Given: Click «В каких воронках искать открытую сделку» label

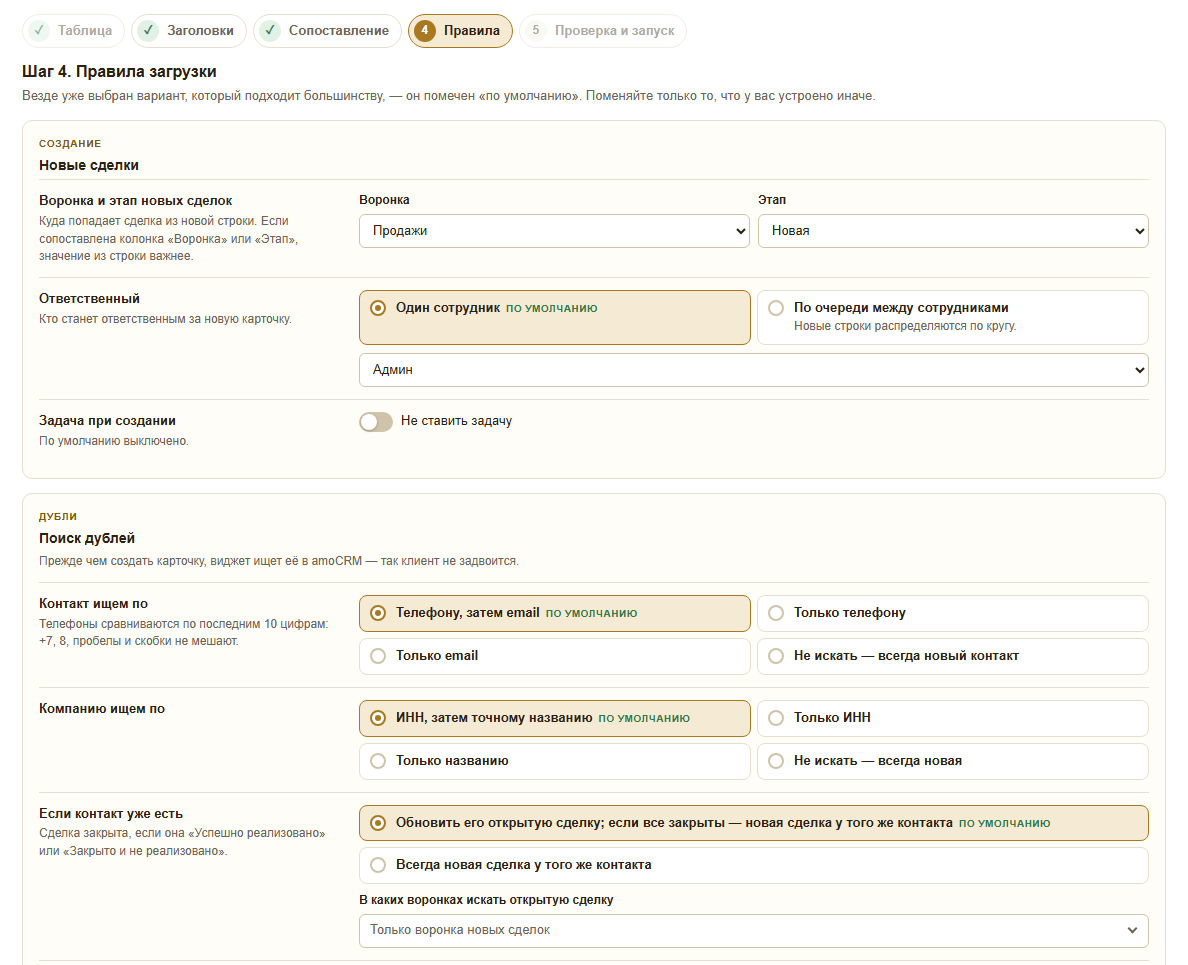Looking at the screenshot, I should [x=486, y=900].
